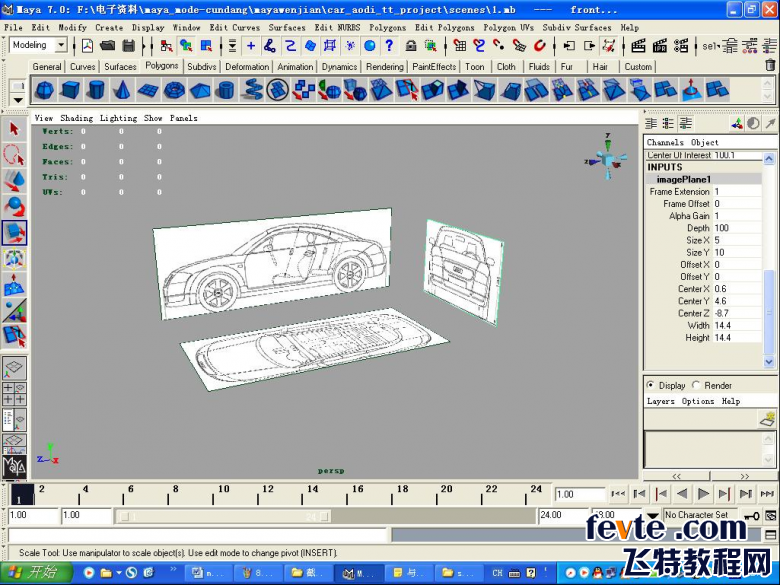Create a polygon pipe from the shelf
This screenshot has height=585, width=780.
pos(226,91)
